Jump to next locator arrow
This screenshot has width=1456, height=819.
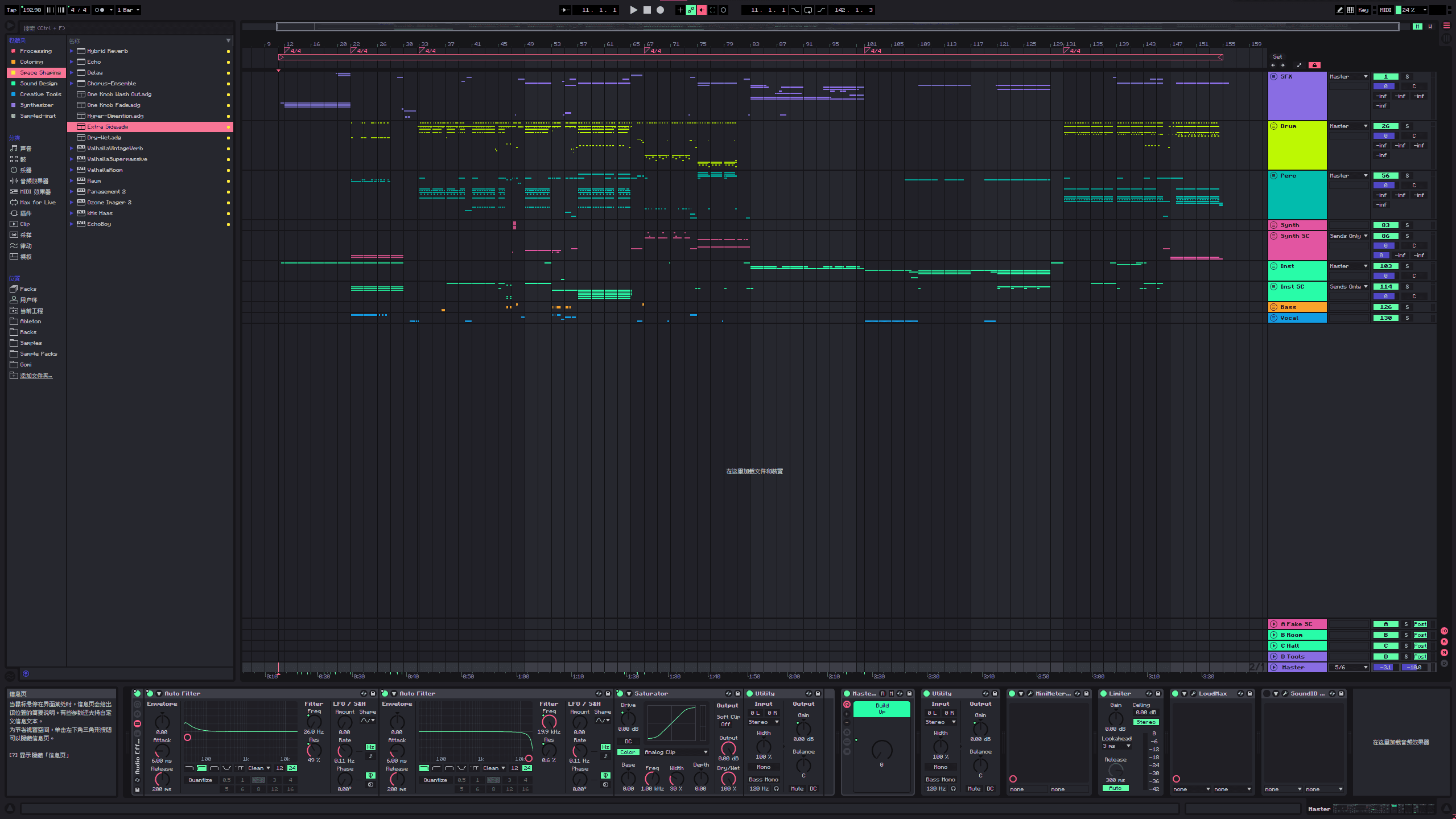[x=1282, y=65]
